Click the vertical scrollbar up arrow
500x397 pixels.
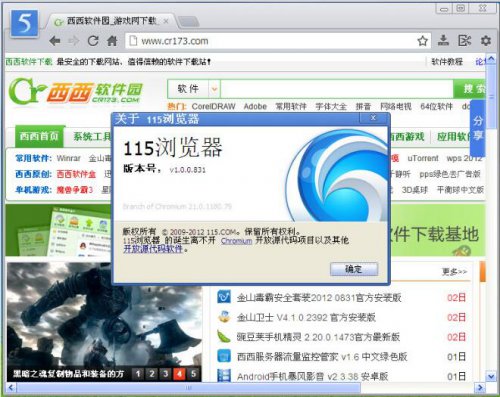click(491, 60)
